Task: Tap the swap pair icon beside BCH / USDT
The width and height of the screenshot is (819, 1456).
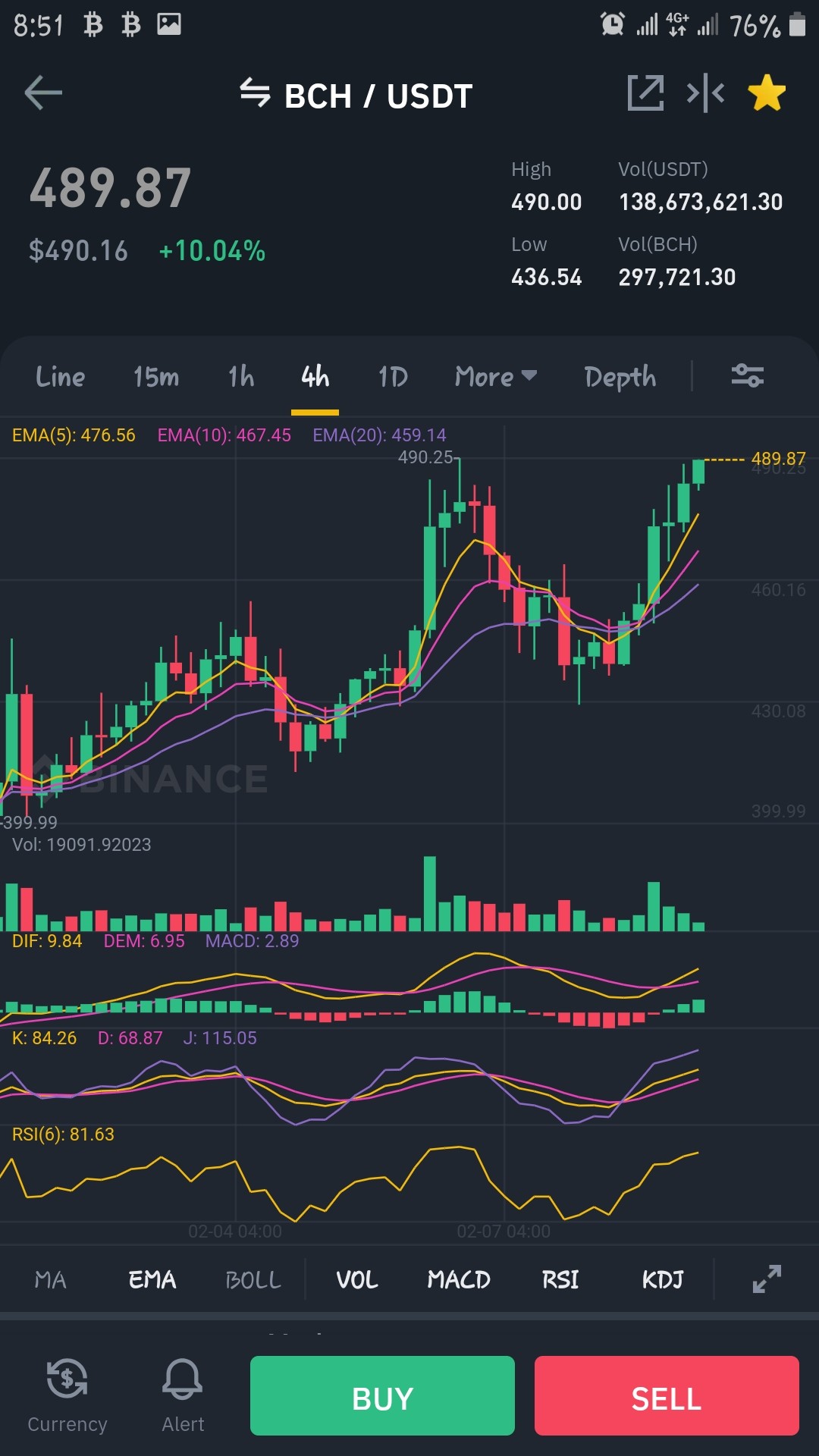Action: 255,93
